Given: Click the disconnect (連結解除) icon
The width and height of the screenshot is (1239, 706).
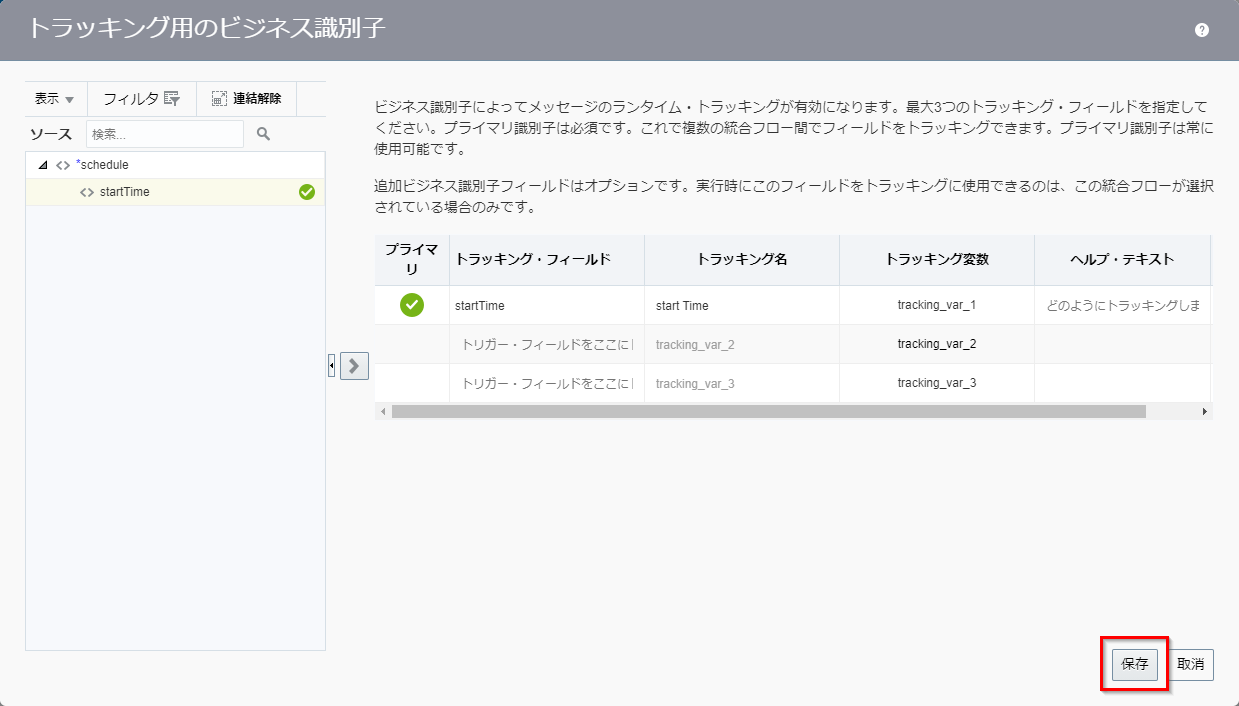Looking at the screenshot, I should pos(220,99).
